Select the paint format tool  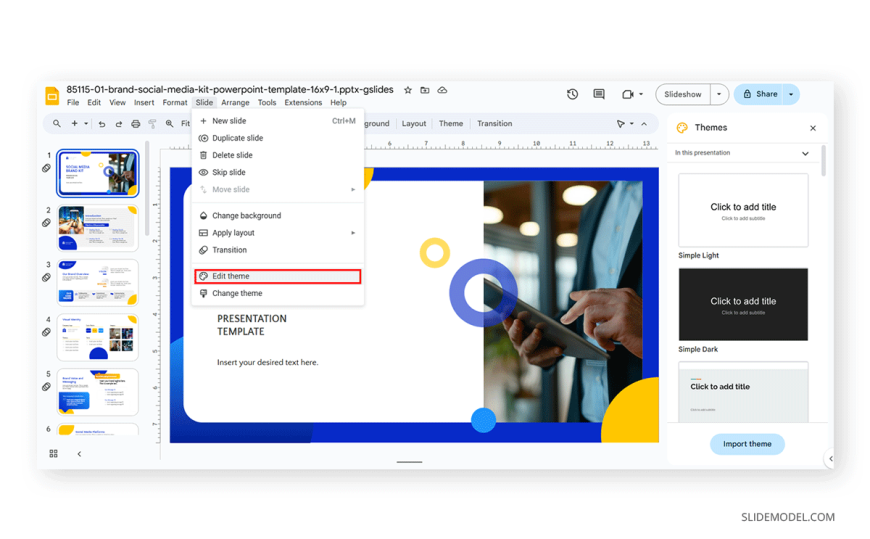tap(152, 124)
